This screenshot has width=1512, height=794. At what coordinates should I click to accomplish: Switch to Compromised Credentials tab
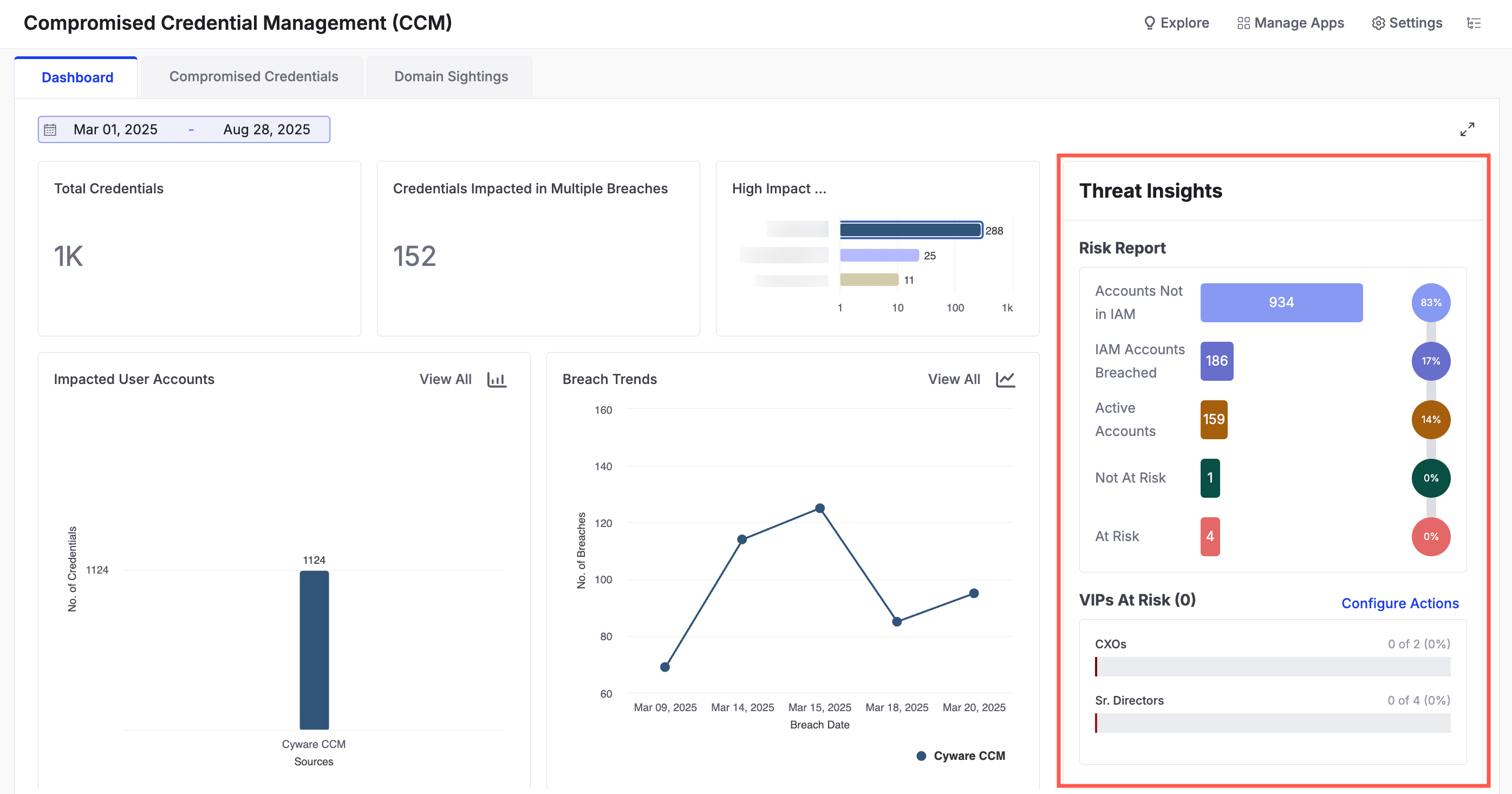click(x=253, y=77)
